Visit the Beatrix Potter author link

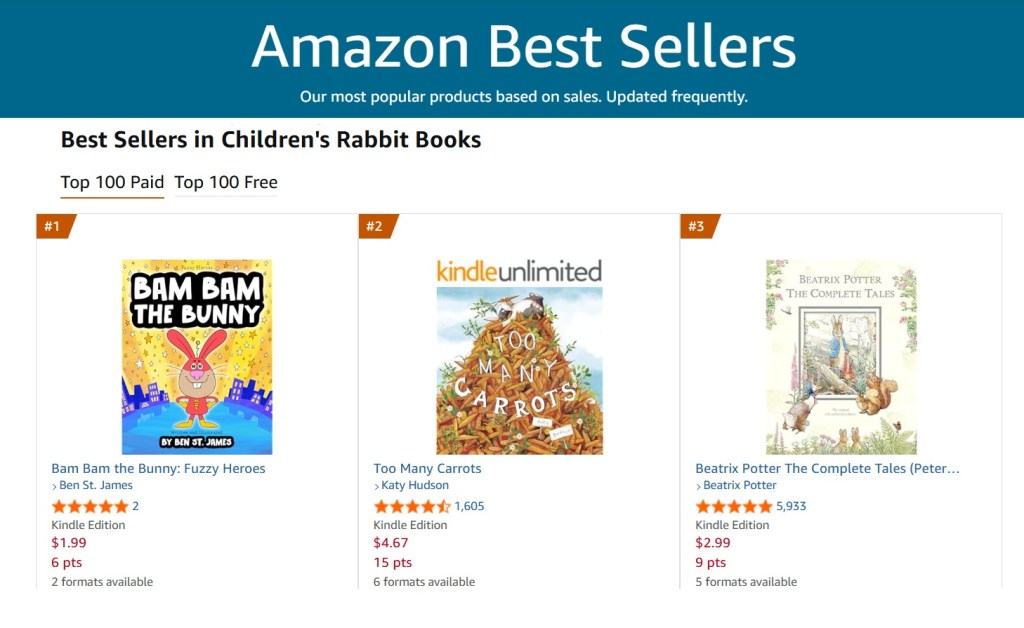(x=740, y=486)
